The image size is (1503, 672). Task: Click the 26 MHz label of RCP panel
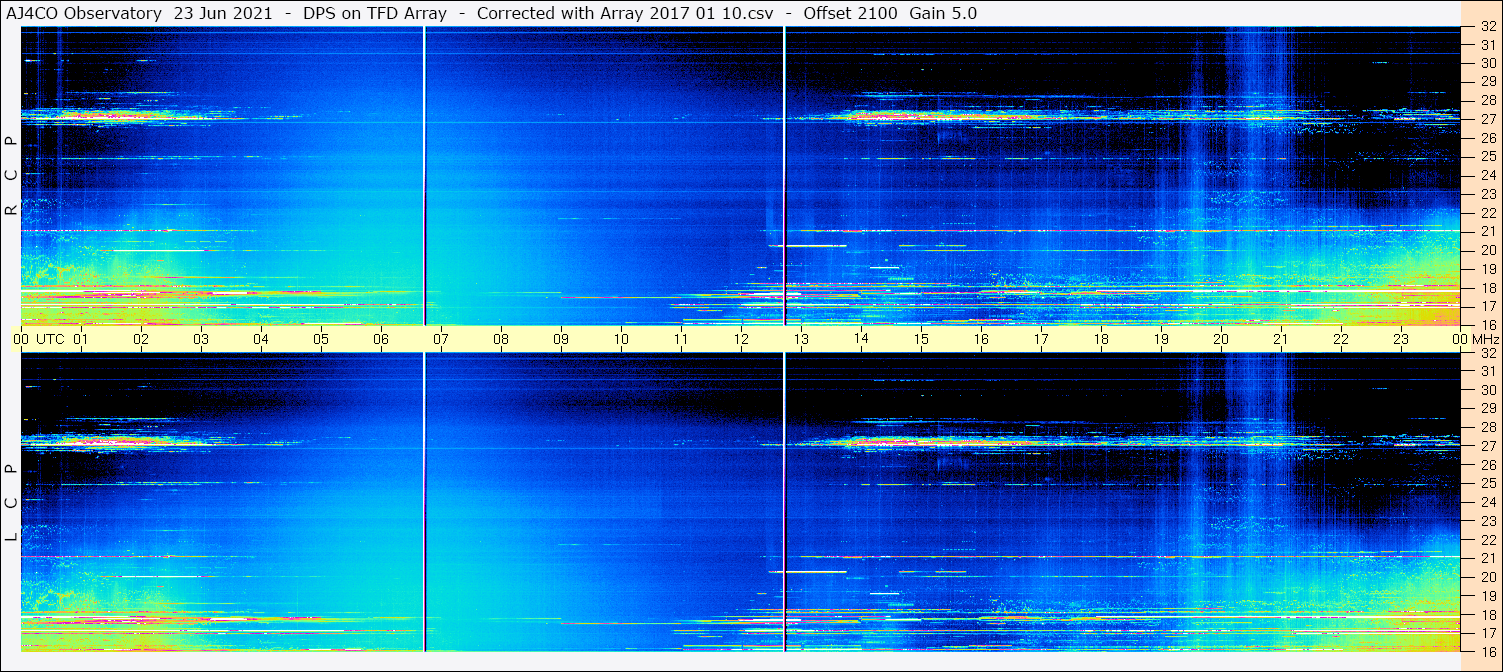pyautogui.click(x=1487, y=138)
